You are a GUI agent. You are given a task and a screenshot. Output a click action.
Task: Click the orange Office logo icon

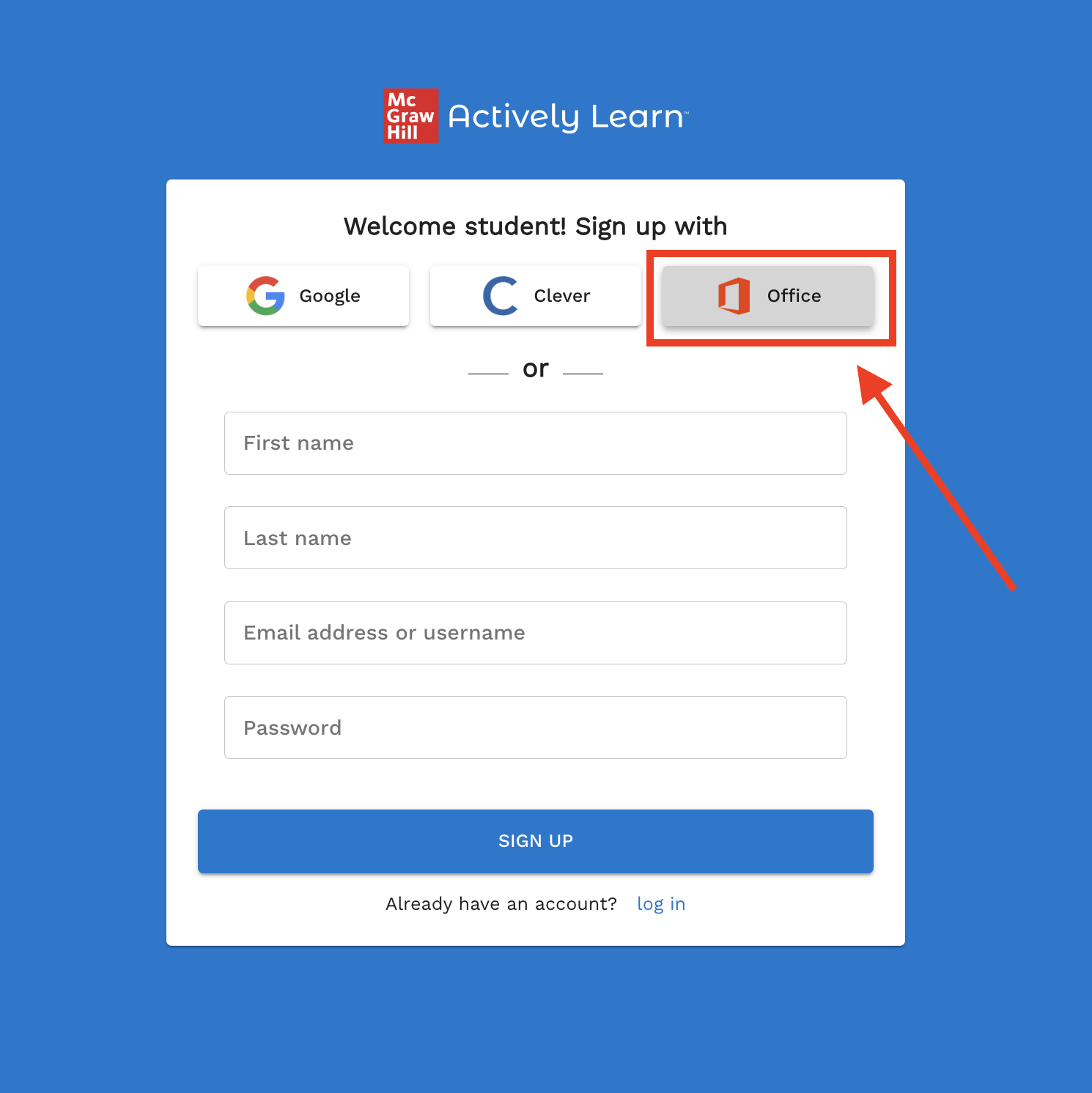pyautogui.click(x=734, y=296)
